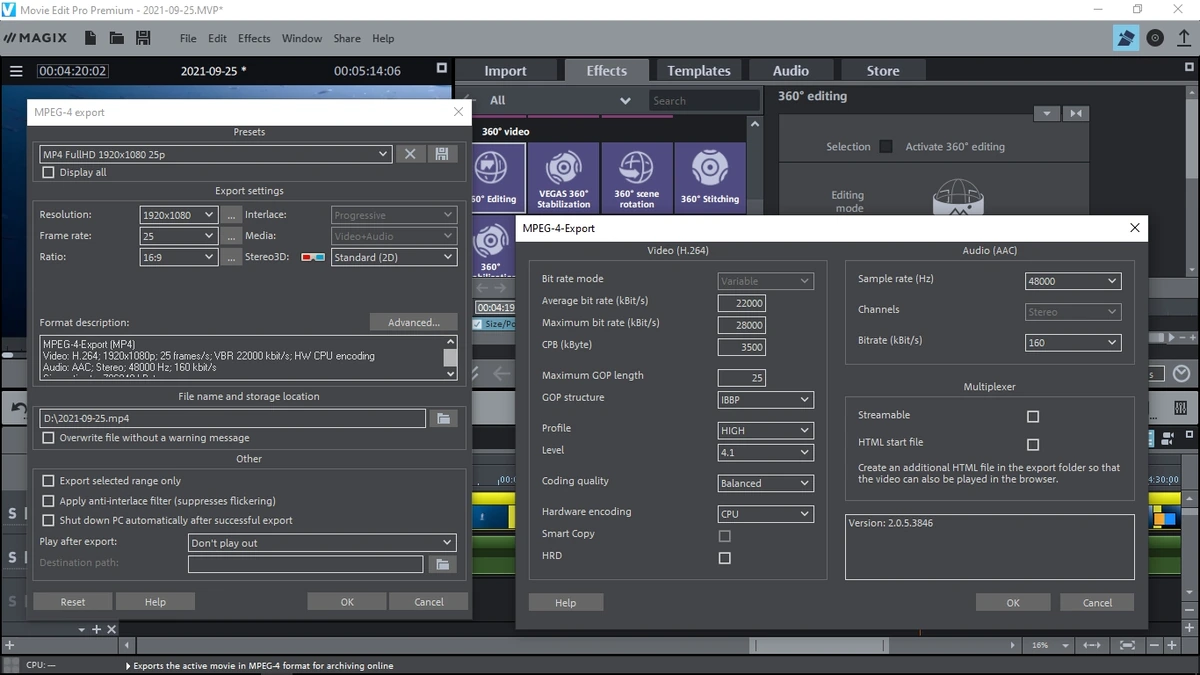Click the Average bit rate field
1200x675 pixels.
click(741, 303)
